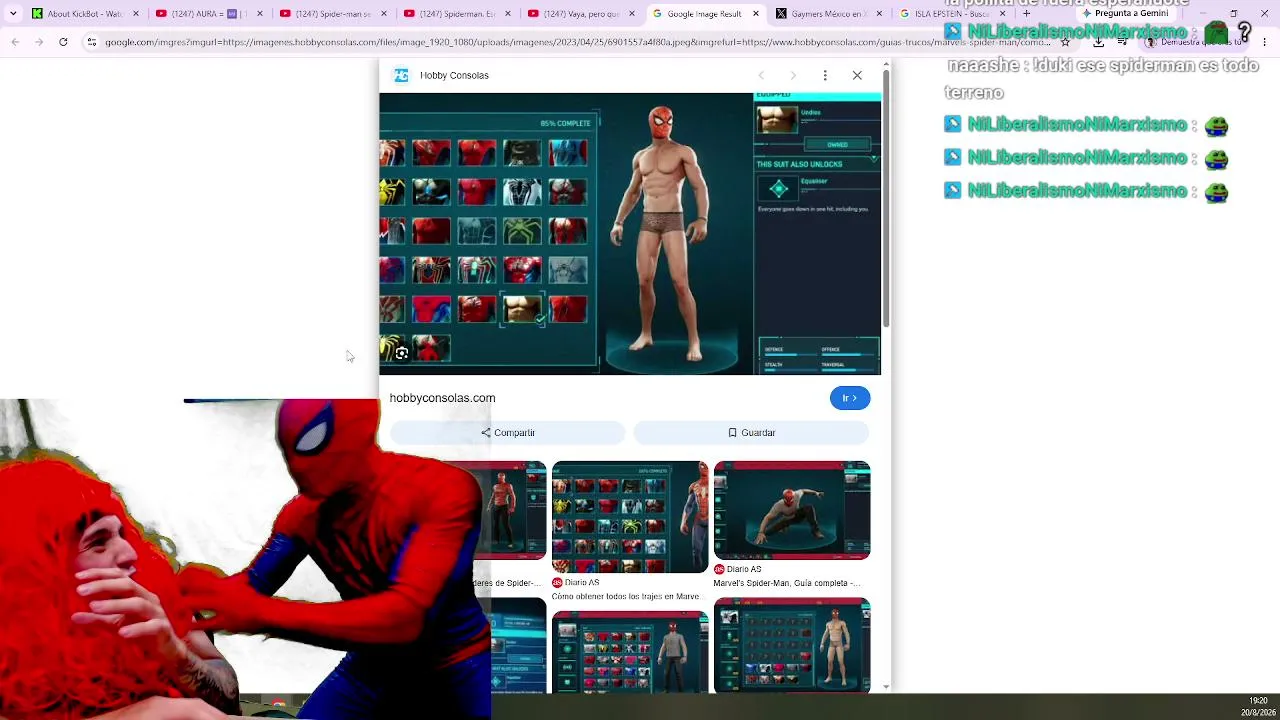Close the About KickBot tab
1280x720 pixels.
[135, 14]
